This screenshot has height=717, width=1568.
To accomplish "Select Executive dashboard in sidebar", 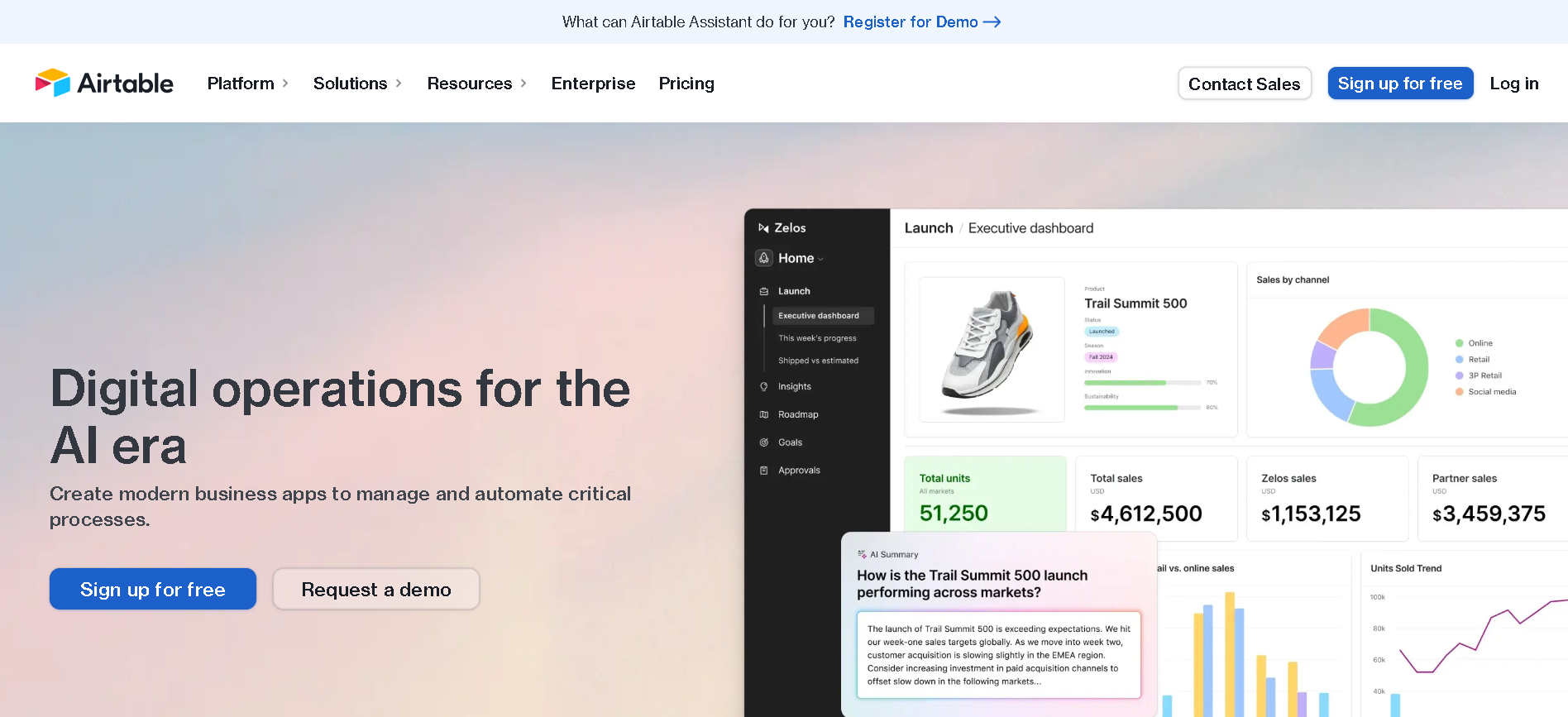I will [823, 316].
